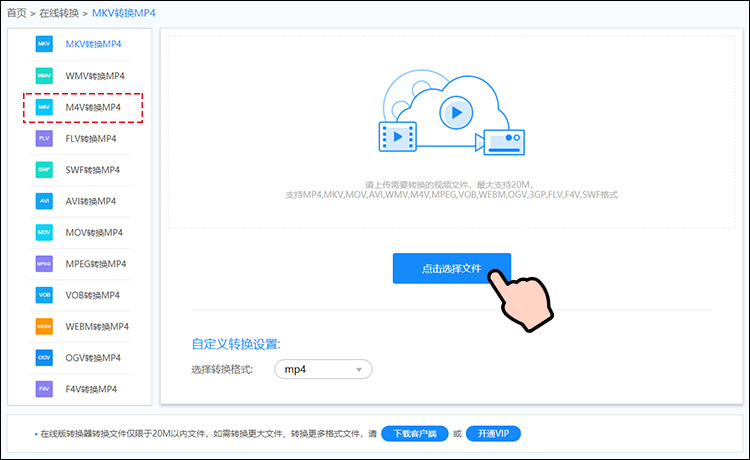
Task: Click the VOB format icon in sidebar
Action: (44, 295)
